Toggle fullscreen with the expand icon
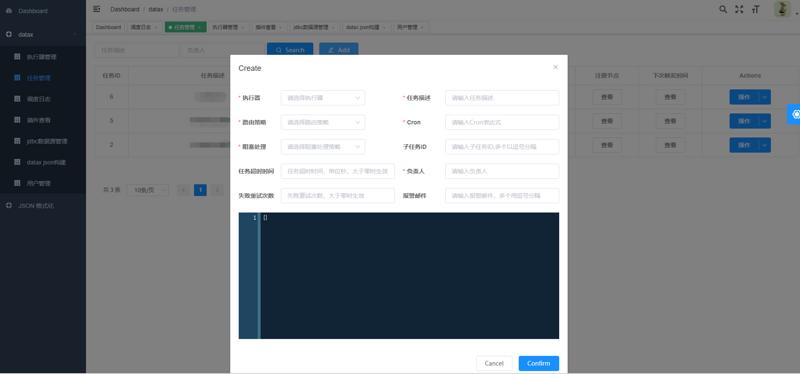This screenshot has width=800, height=374. click(739, 9)
